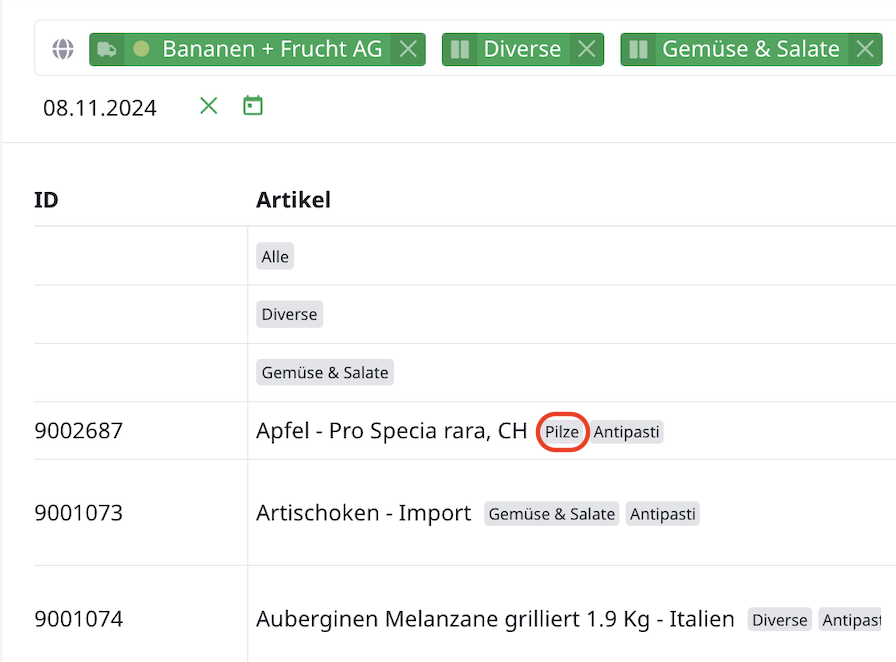Click the globe icon in the filter bar

pos(63,49)
